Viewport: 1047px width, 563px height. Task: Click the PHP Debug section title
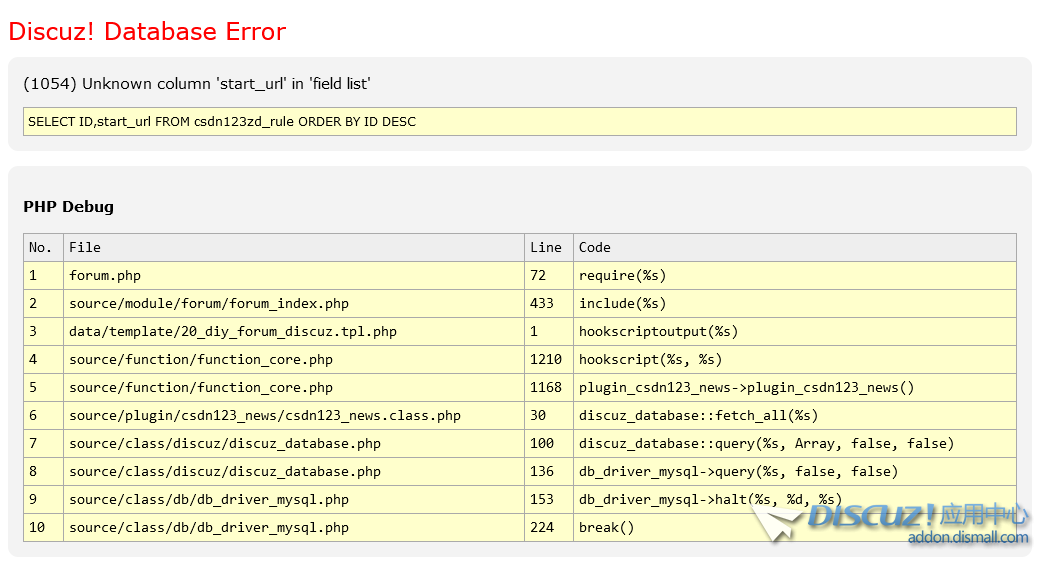[x=68, y=207]
